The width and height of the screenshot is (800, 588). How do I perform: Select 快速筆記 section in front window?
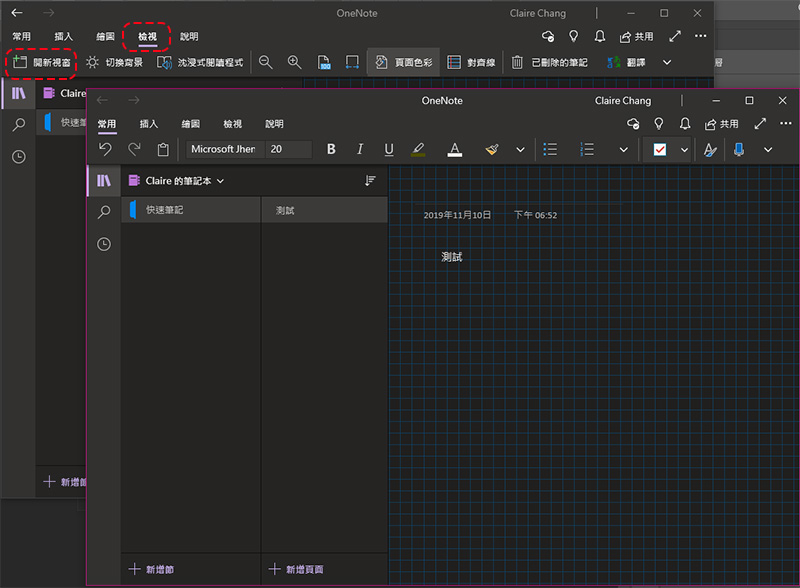click(x=191, y=210)
